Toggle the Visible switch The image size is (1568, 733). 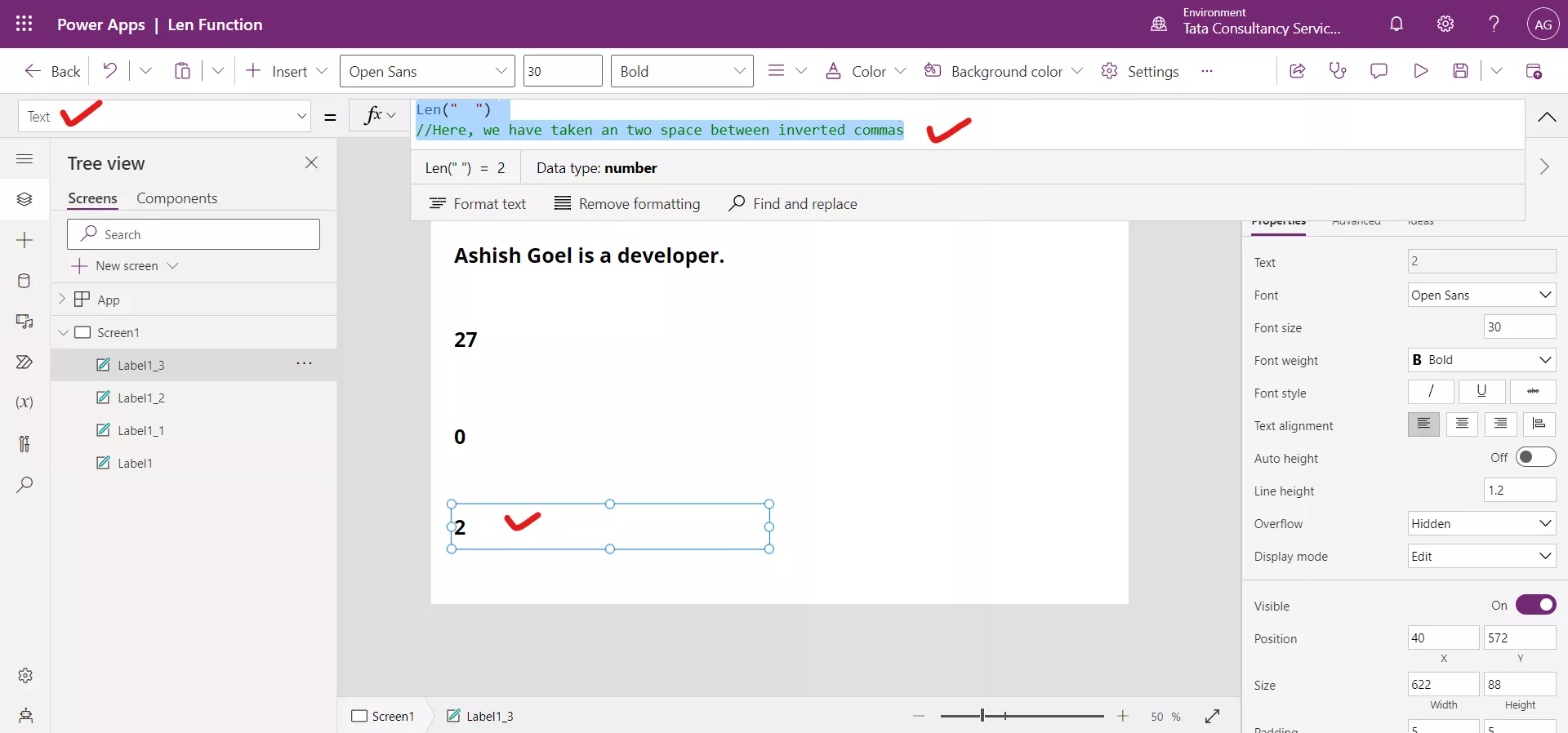pyautogui.click(x=1535, y=605)
